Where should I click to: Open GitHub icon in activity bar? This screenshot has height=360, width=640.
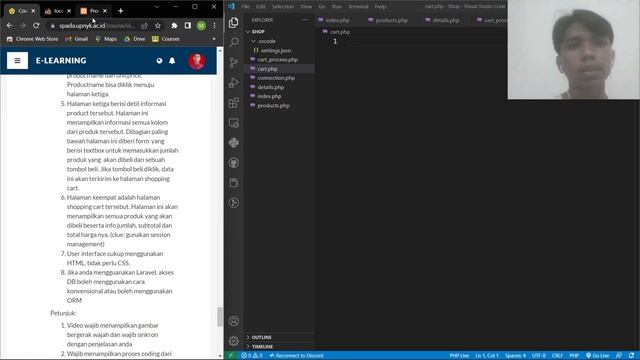coord(233,163)
